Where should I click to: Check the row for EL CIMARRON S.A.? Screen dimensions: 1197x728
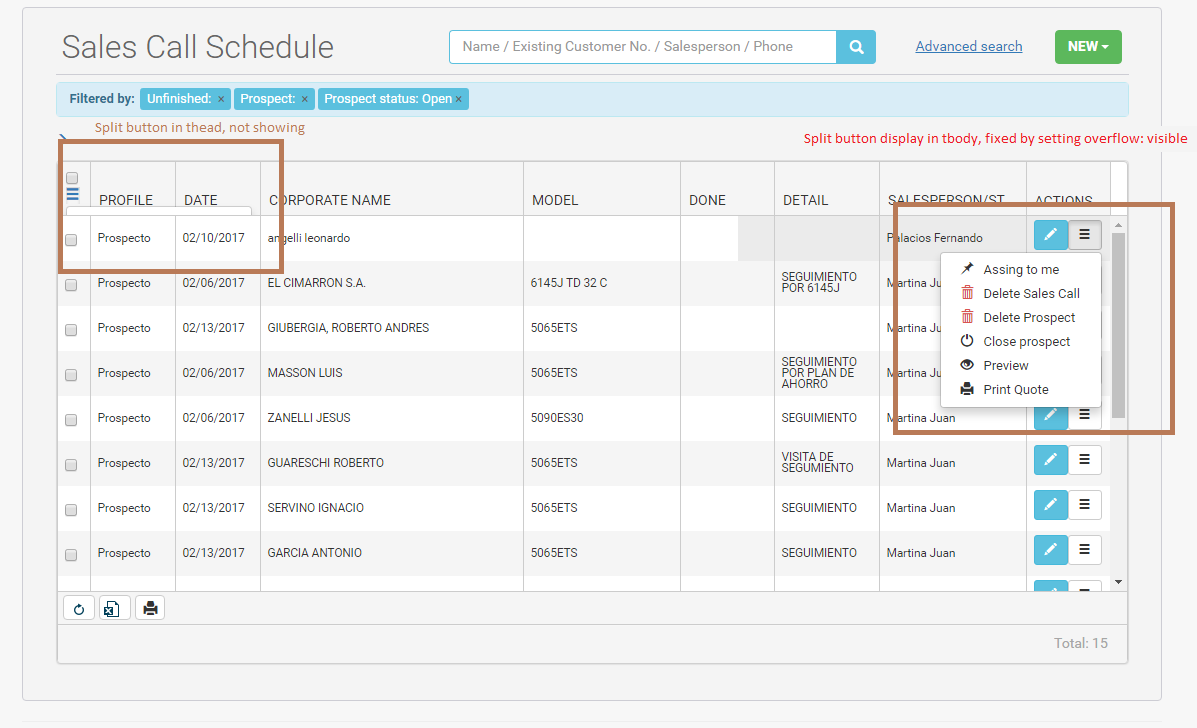pos(71,285)
